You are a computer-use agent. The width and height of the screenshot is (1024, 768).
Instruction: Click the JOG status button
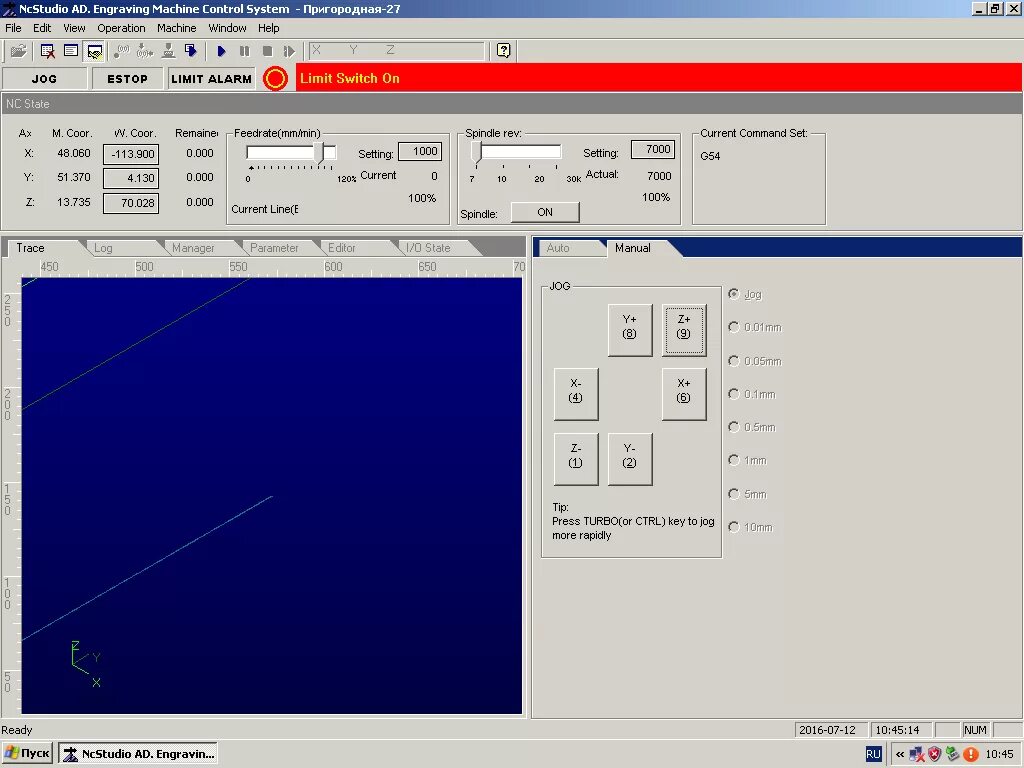(44, 78)
